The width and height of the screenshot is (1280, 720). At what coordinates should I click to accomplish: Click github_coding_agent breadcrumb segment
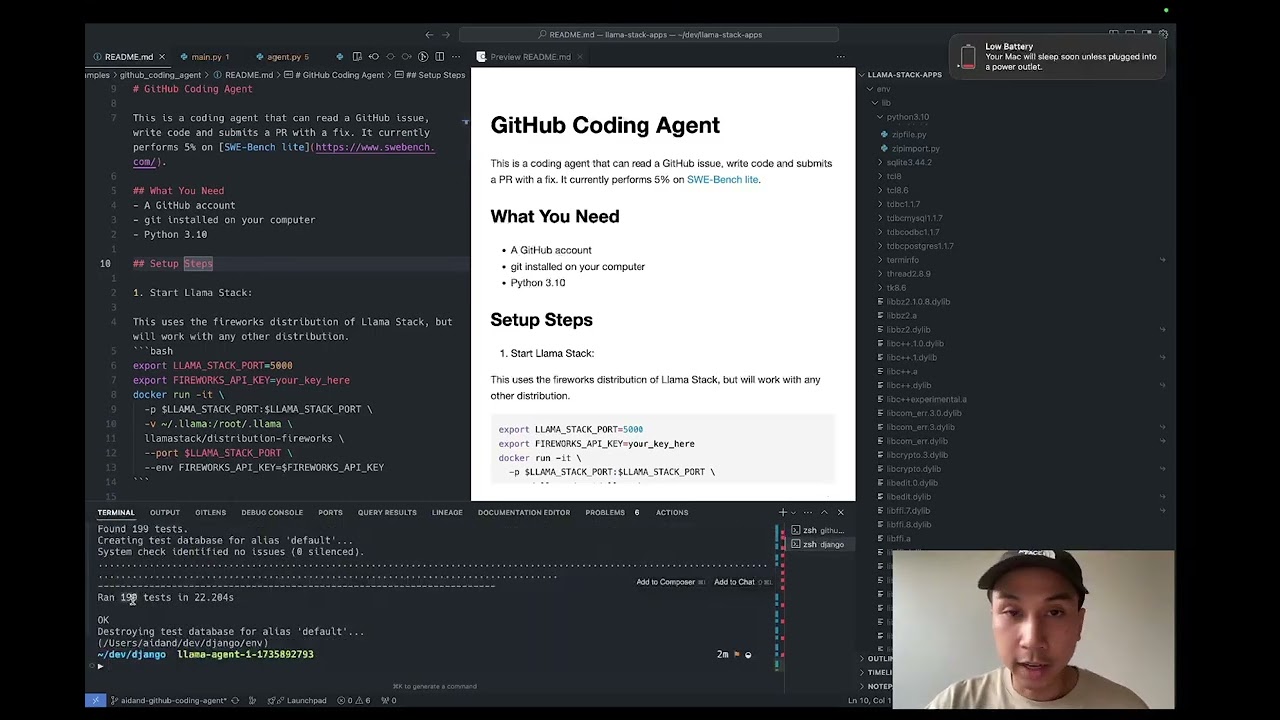point(160,75)
